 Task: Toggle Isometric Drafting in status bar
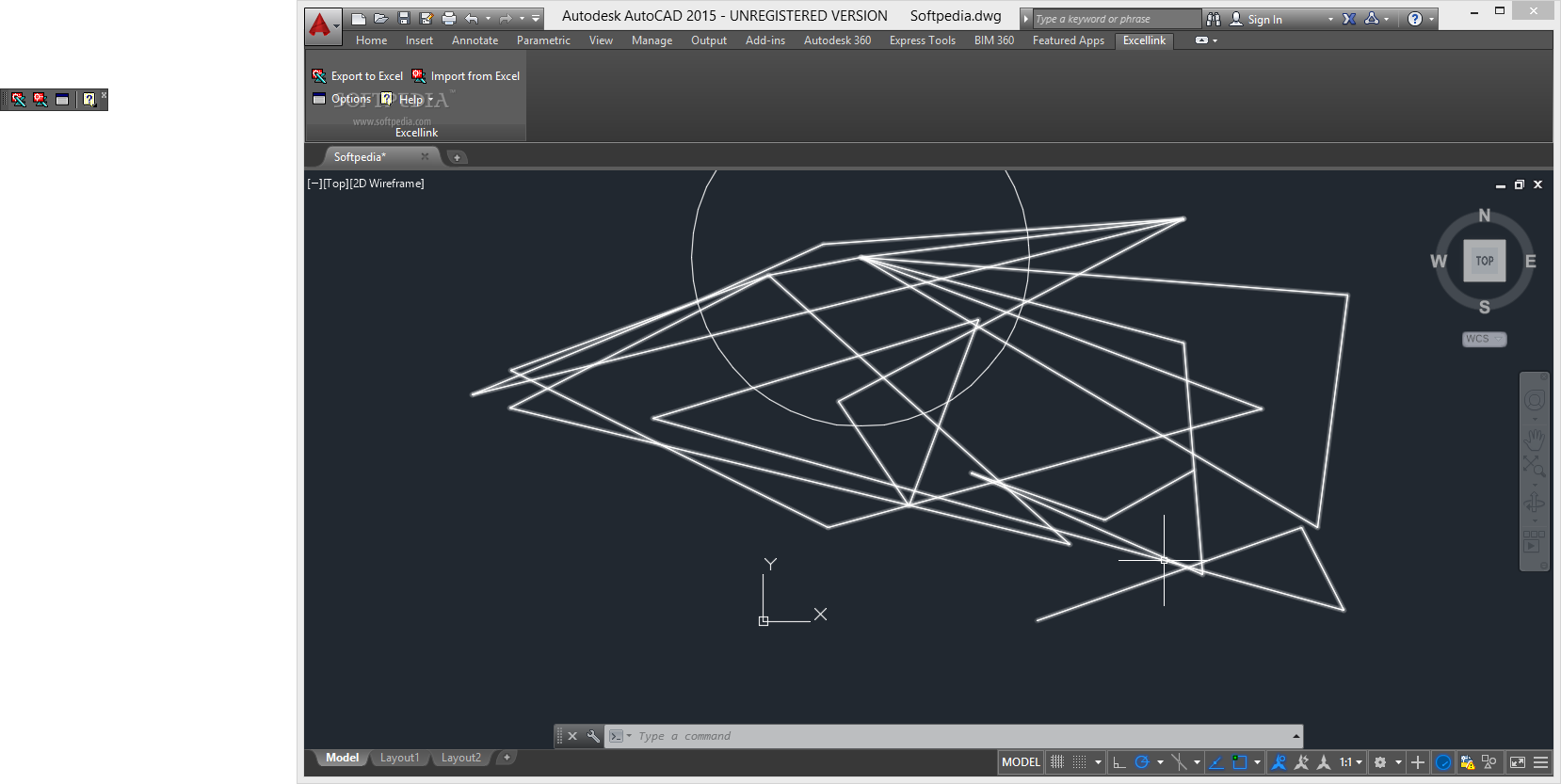tap(1179, 762)
